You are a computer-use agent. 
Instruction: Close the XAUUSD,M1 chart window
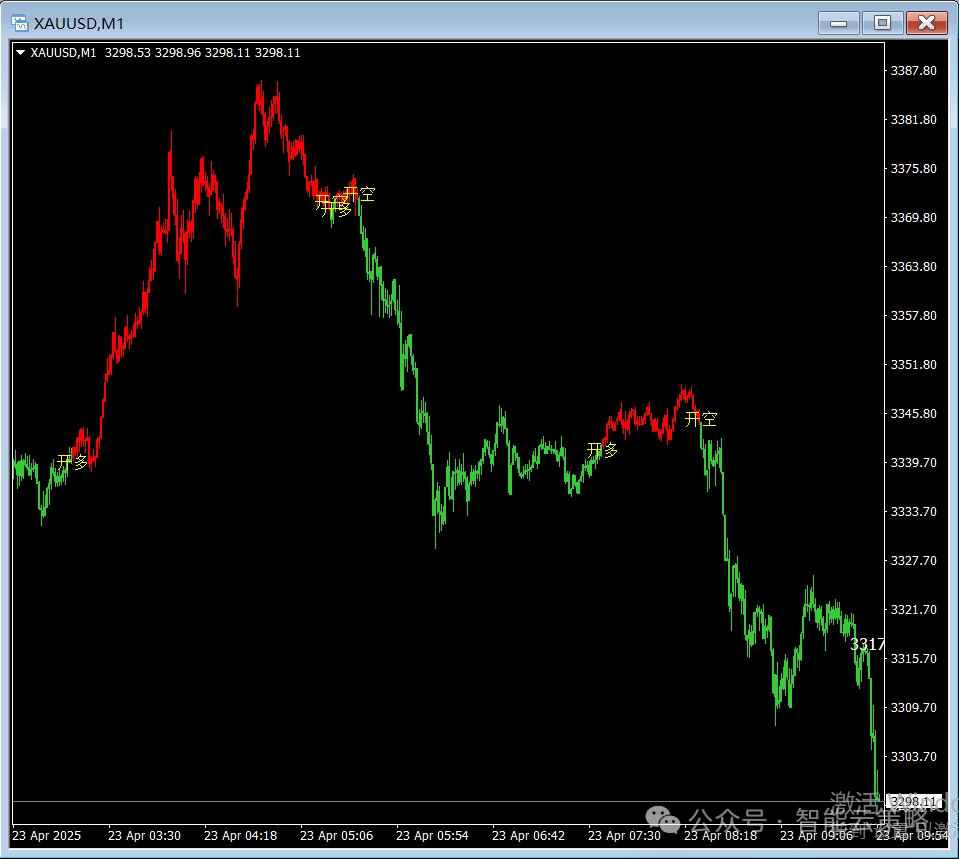click(x=927, y=23)
